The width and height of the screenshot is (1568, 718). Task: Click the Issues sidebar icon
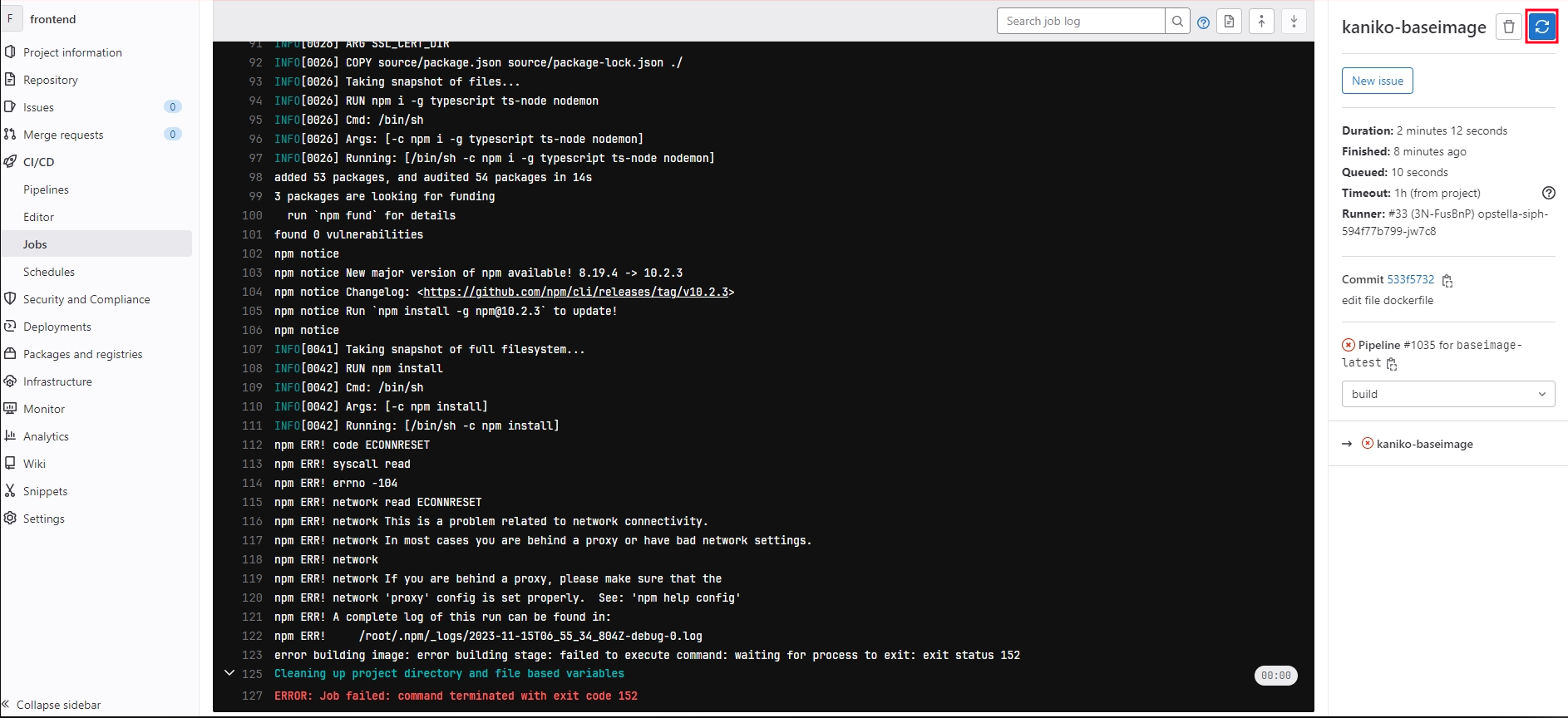10,106
